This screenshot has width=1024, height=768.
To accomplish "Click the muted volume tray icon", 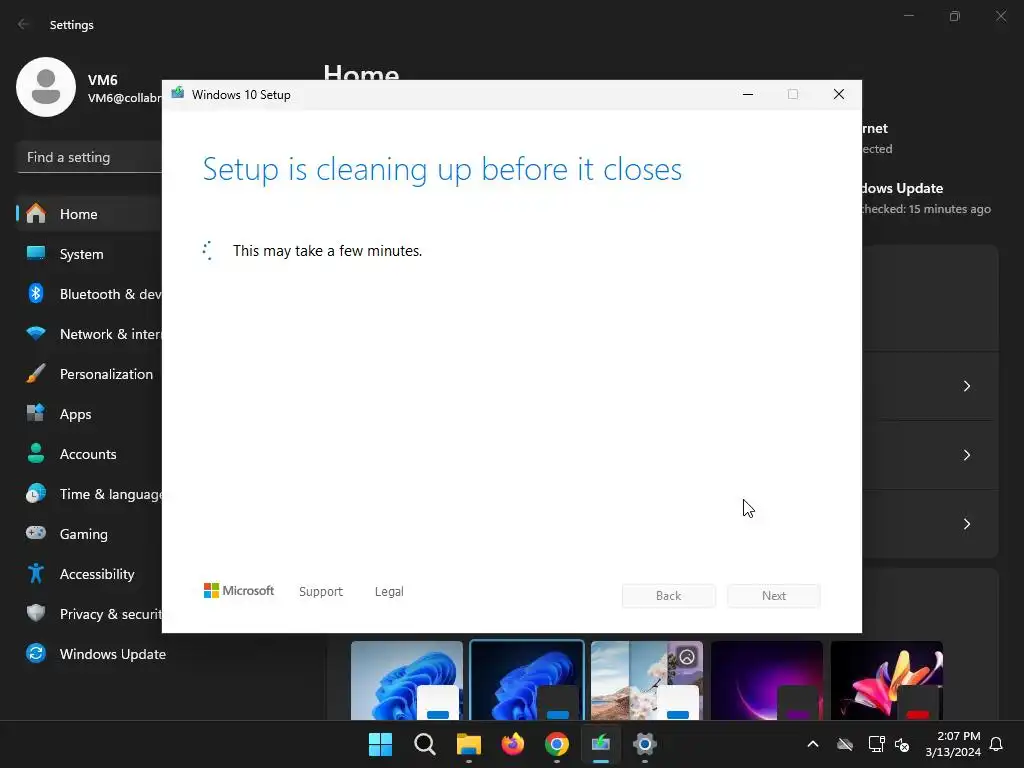I will [x=902, y=744].
